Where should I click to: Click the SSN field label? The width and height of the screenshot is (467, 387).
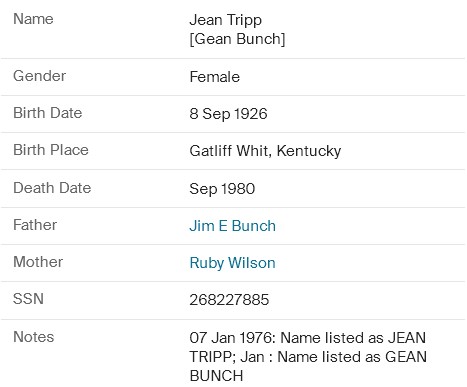pos(28,299)
